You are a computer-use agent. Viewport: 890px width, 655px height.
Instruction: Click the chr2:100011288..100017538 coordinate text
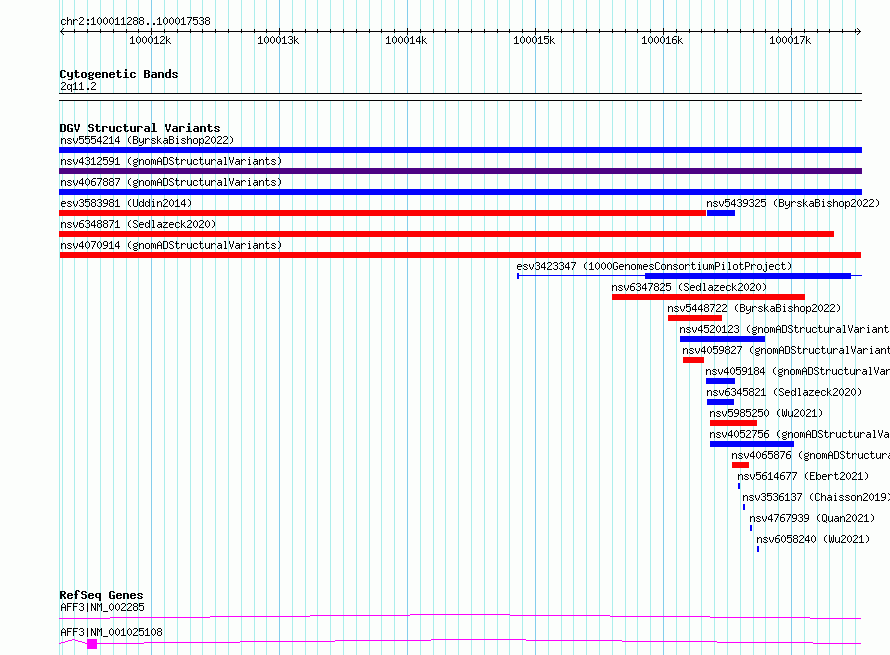135,21
